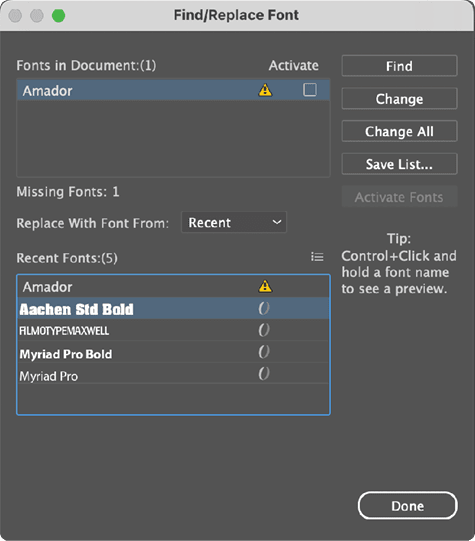Image resolution: width=475 pixels, height=541 pixels.
Task: Click the chevron arrow on the Recent dropdown
Action: point(277,222)
